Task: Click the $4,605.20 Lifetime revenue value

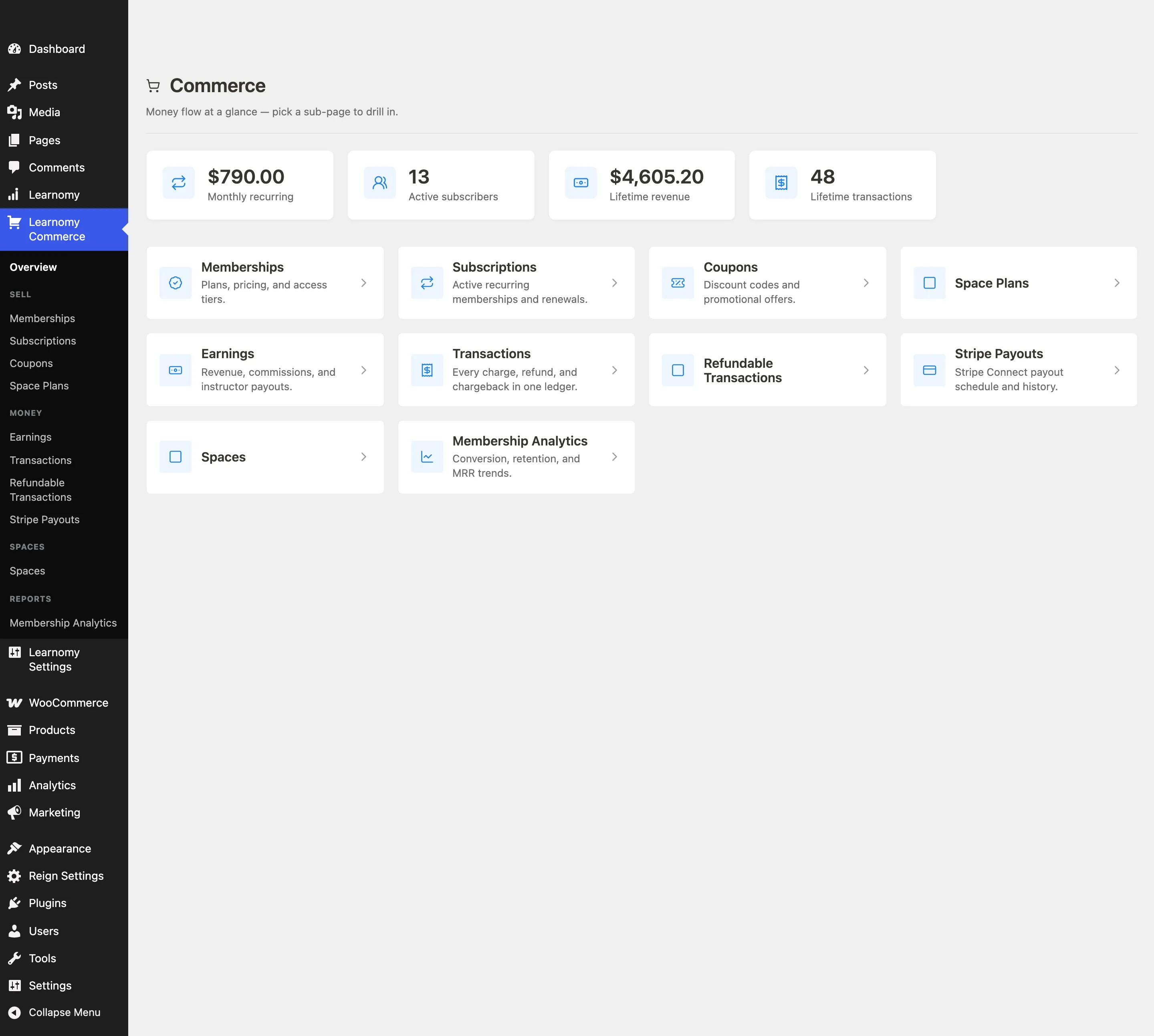Action: (656, 176)
